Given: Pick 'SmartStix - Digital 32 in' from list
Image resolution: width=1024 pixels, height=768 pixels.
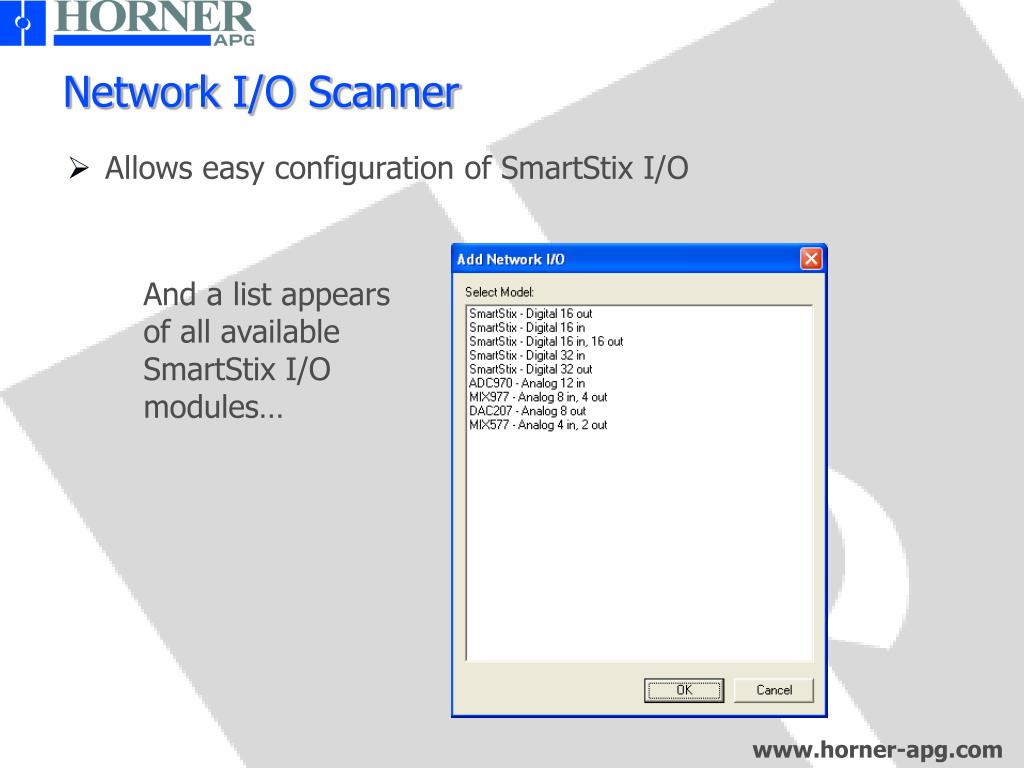Looking at the screenshot, I should 527,355.
